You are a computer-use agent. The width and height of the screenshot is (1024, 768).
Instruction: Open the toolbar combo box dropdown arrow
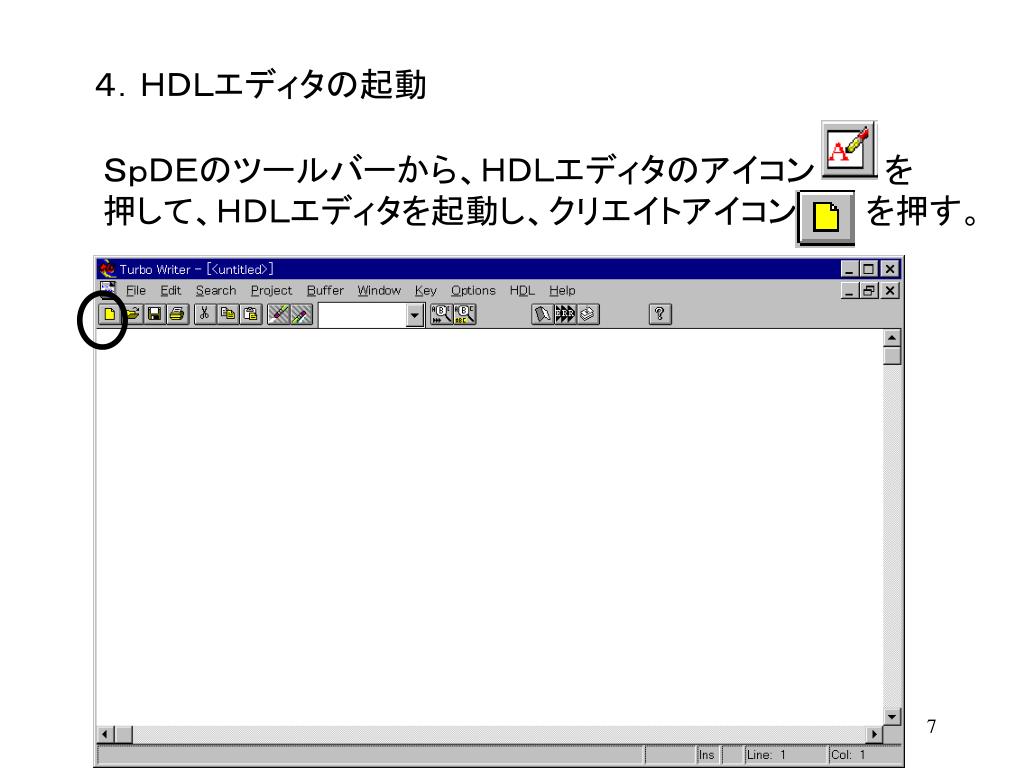415,315
